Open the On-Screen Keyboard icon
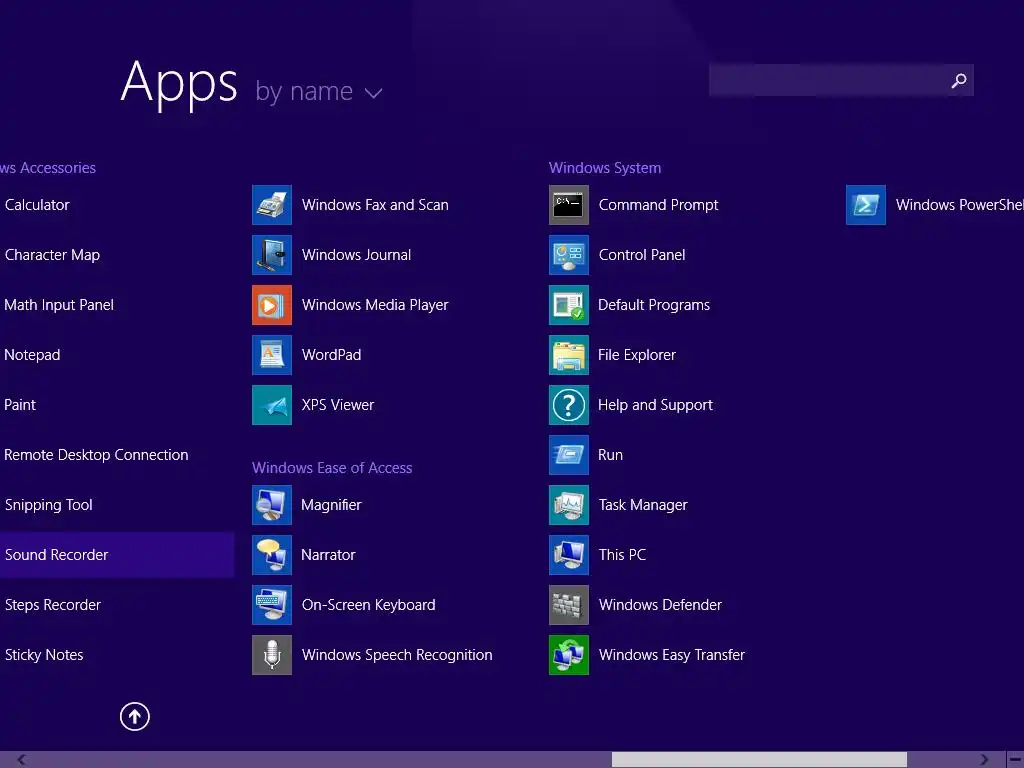This screenshot has width=1024, height=768. point(272,605)
